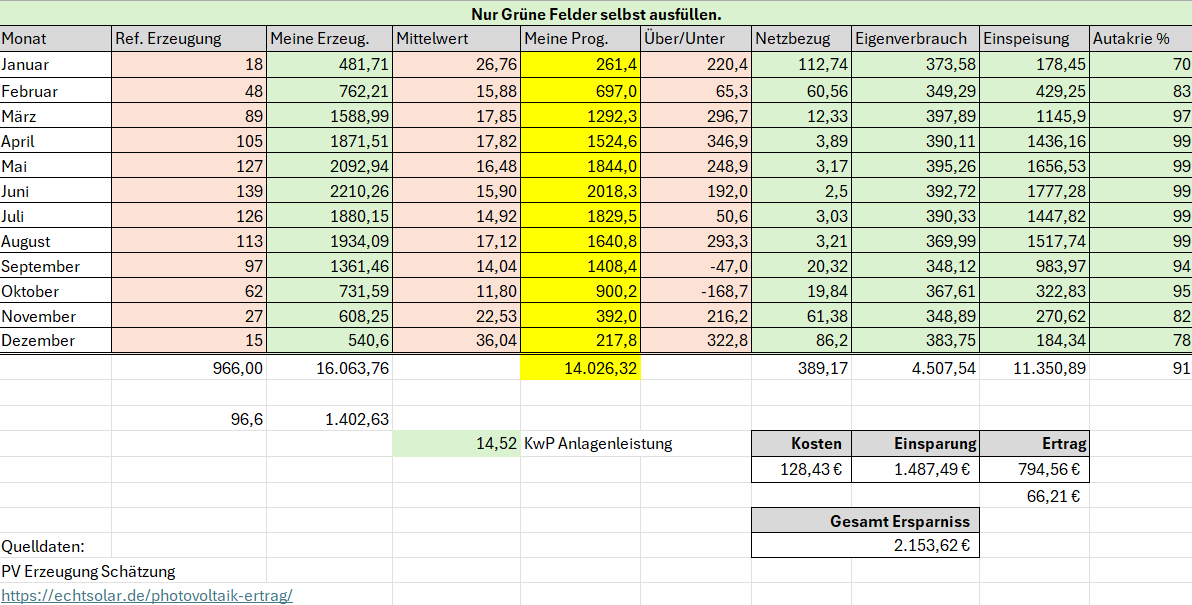The height and width of the screenshot is (605, 1192).
Task: Select the 'Nur Grüne Felder selbst ausfüllen' title cell
Action: [x=596, y=14]
